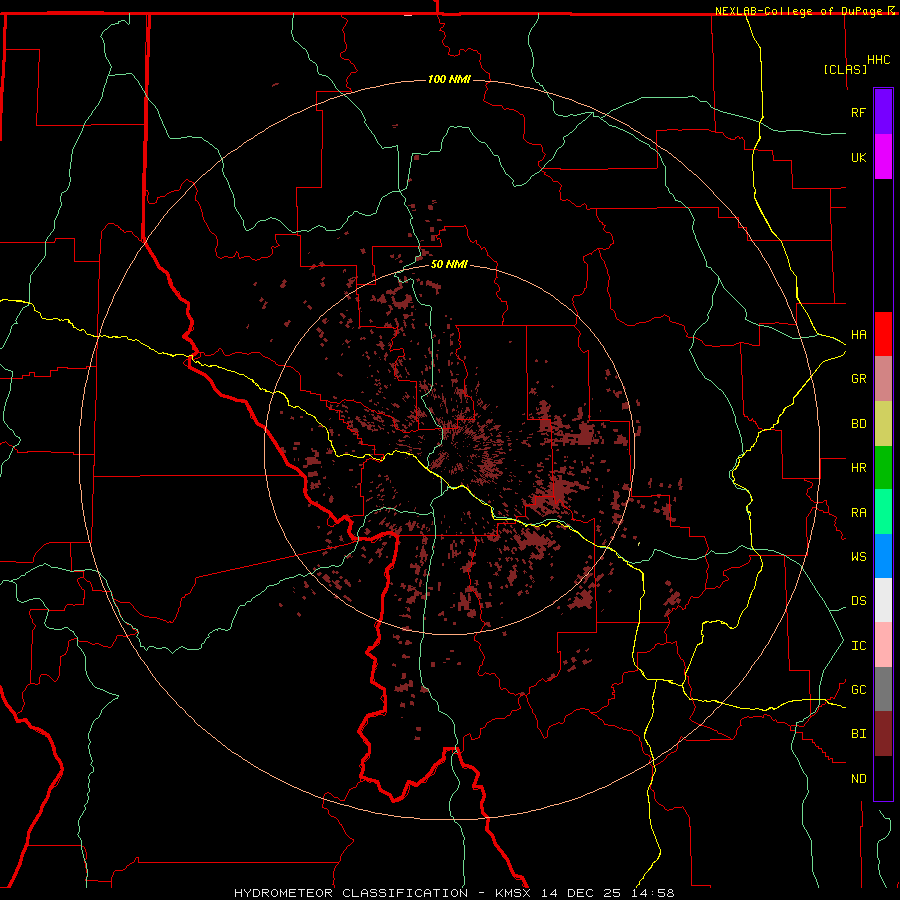Screen dimensions: 900x900
Task: Click the RA legend label
Action: [x=859, y=512]
